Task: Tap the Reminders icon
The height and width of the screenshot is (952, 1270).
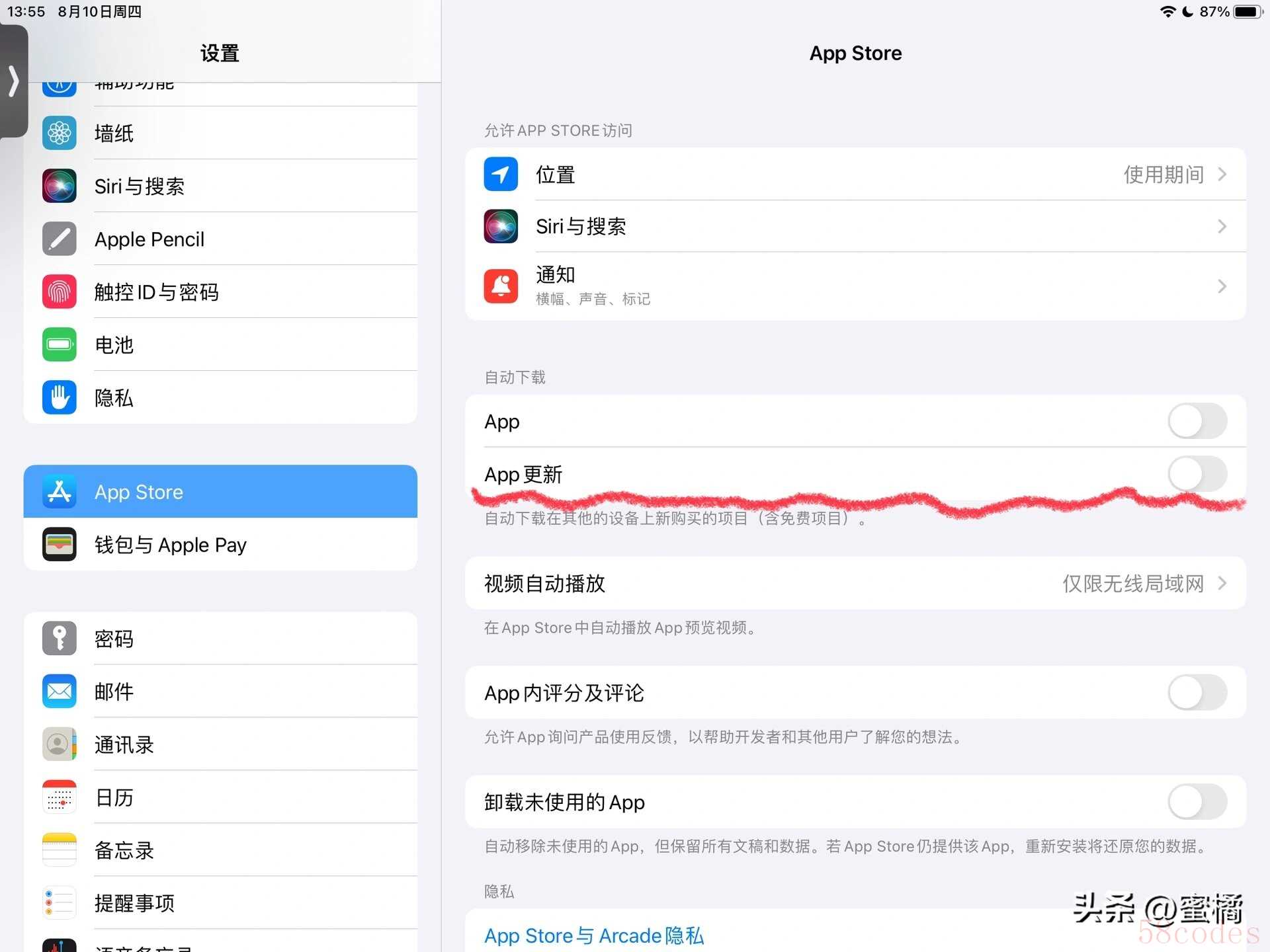Action: pos(60,903)
